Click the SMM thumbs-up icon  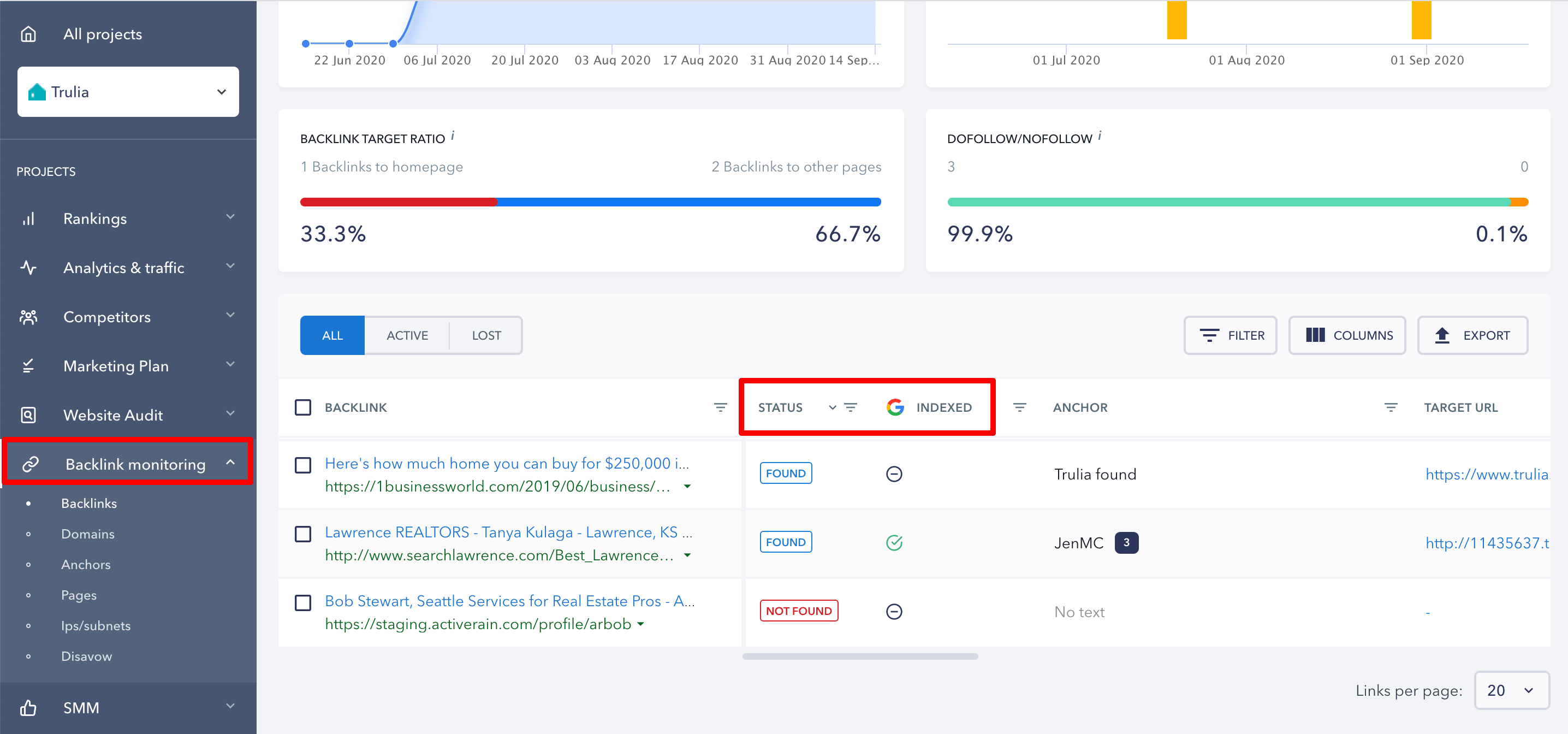[28, 708]
